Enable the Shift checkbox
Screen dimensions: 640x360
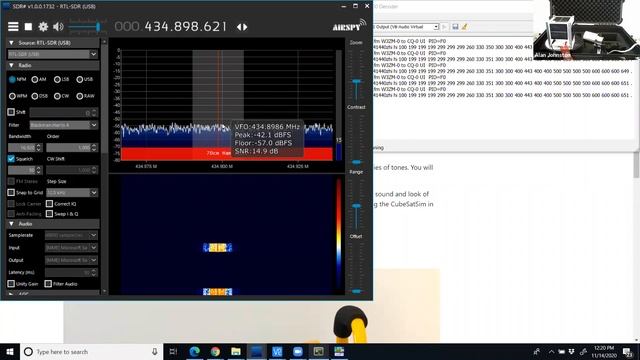click(11, 112)
